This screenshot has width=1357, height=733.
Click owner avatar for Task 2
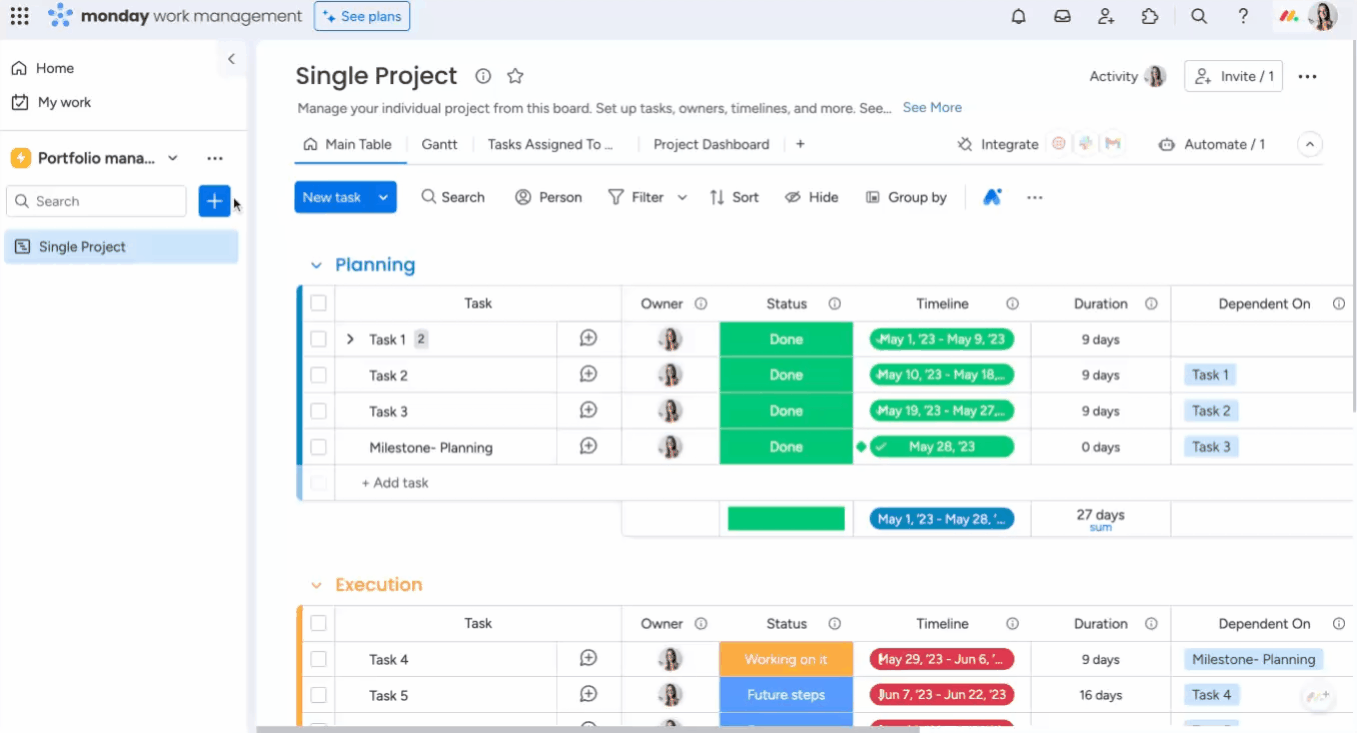pyautogui.click(x=670, y=375)
